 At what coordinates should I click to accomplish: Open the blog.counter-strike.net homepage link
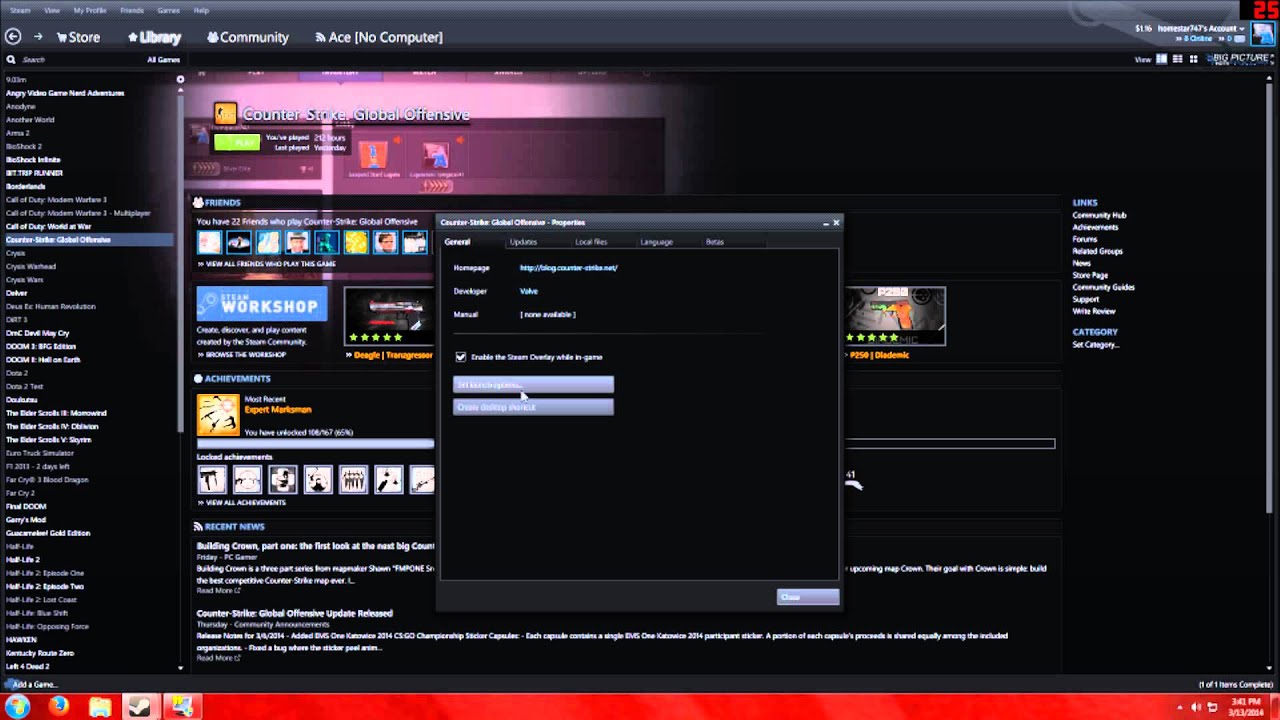(x=568, y=268)
